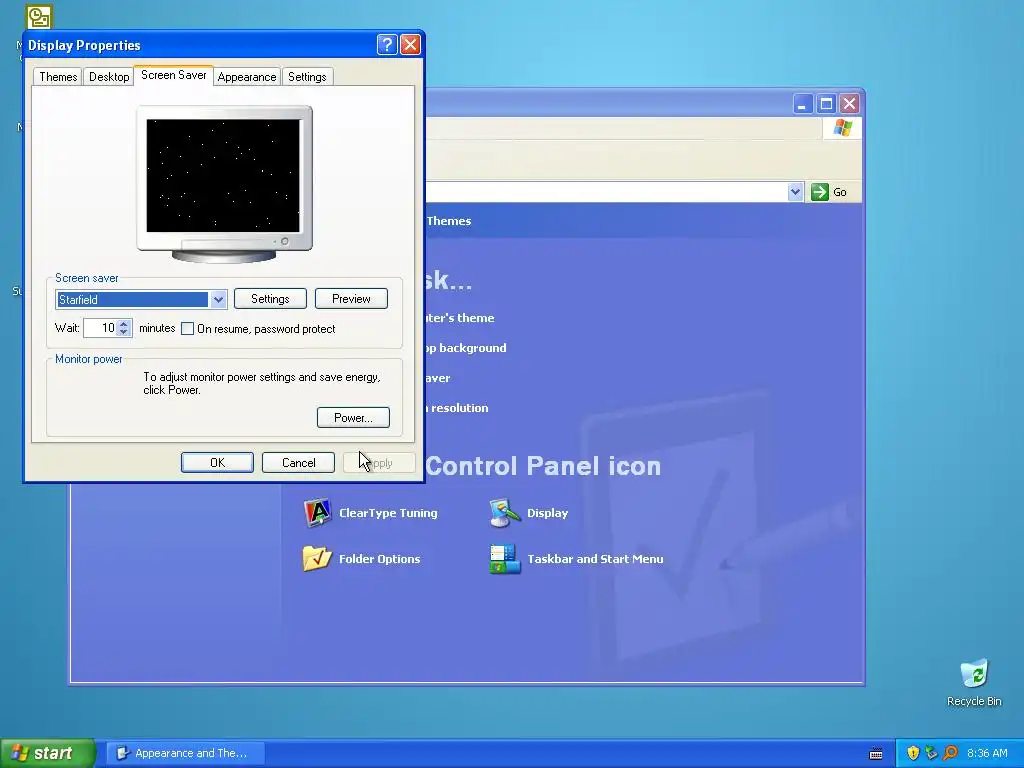Click the Windows flag logo in Control Panel window
Viewport: 1024px width, 768px height.
pos(842,127)
